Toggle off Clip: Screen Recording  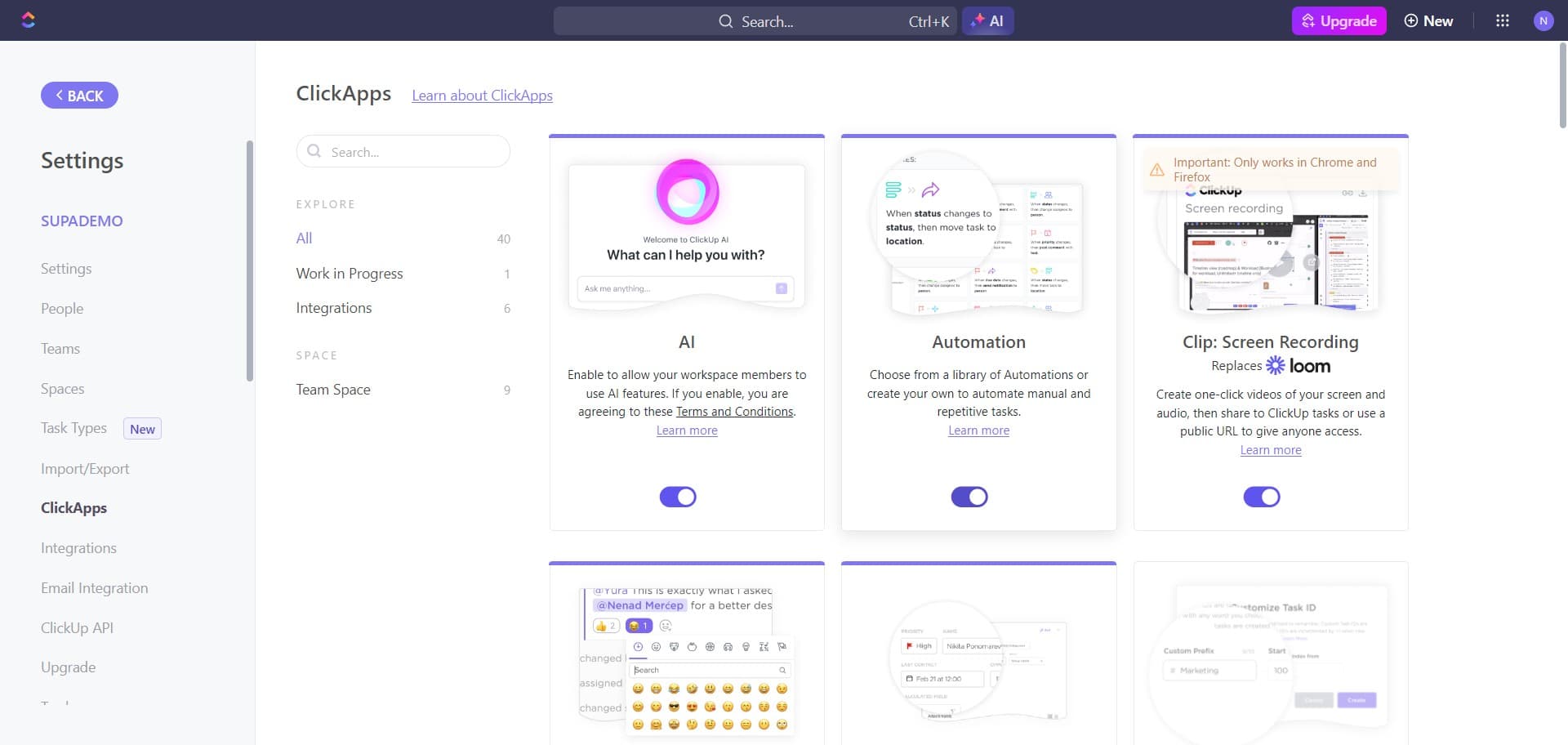[1261, 497]
